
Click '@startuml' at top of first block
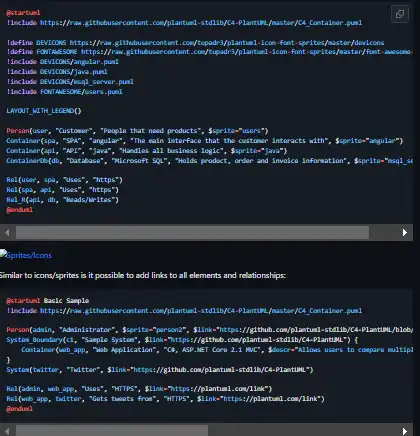pyautogui.click(x=23, y=13)
